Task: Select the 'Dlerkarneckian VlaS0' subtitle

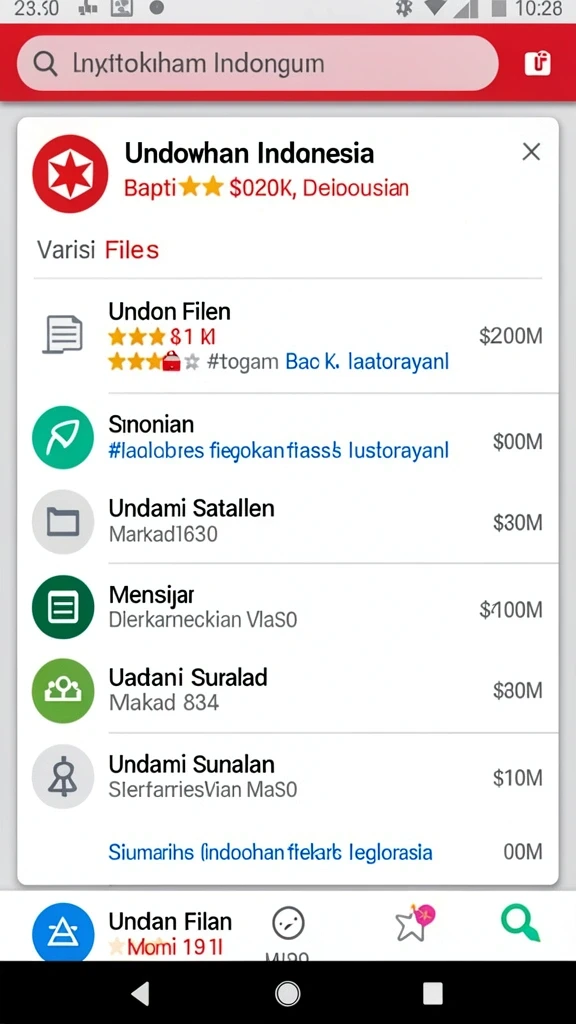Action: tap(202, 619)
